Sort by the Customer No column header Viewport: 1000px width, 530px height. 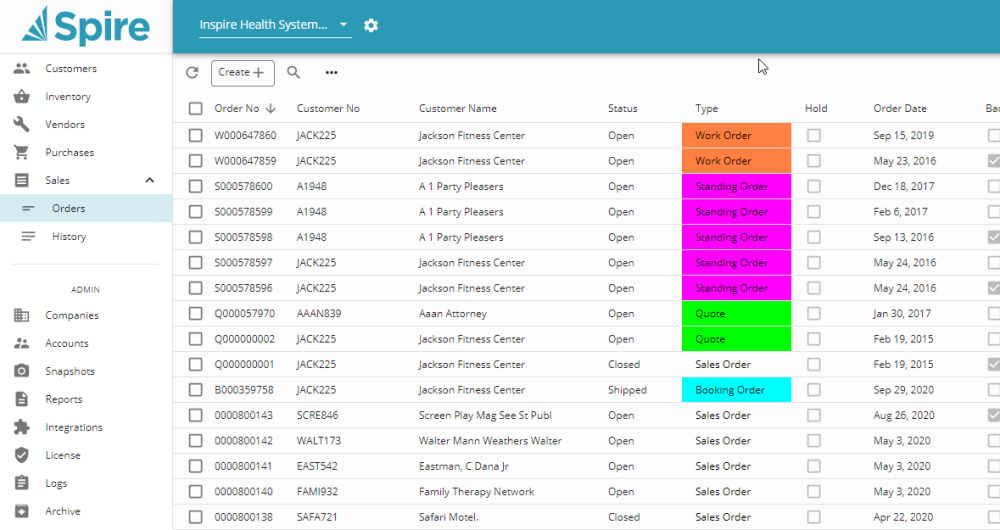(328, 108)
